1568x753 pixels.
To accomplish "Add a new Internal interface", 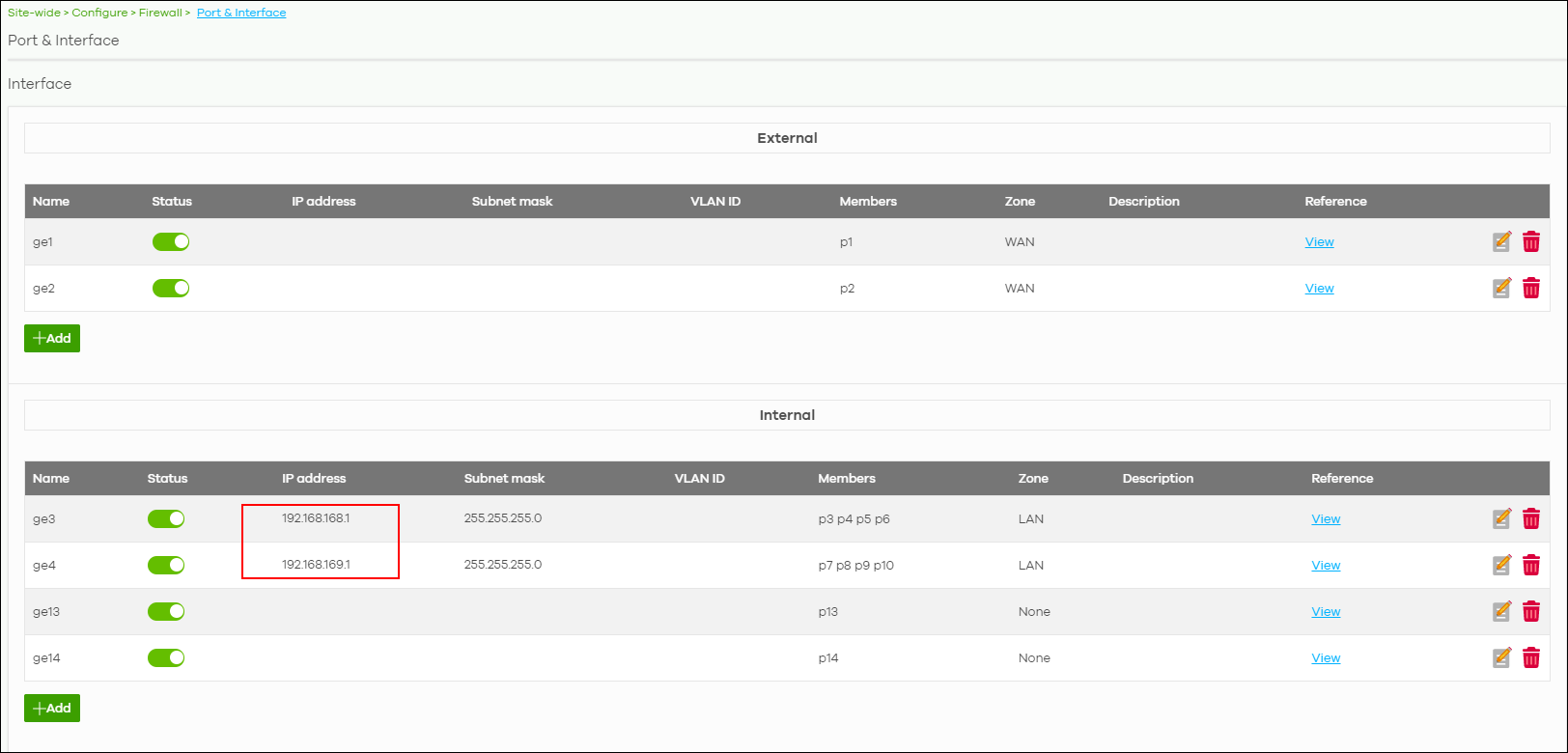I will coord(52,708).
